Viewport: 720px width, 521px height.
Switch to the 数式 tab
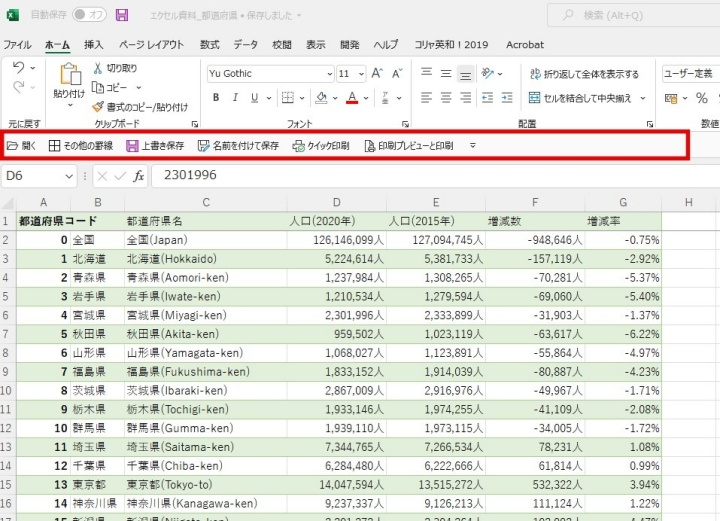coord(209,45)
